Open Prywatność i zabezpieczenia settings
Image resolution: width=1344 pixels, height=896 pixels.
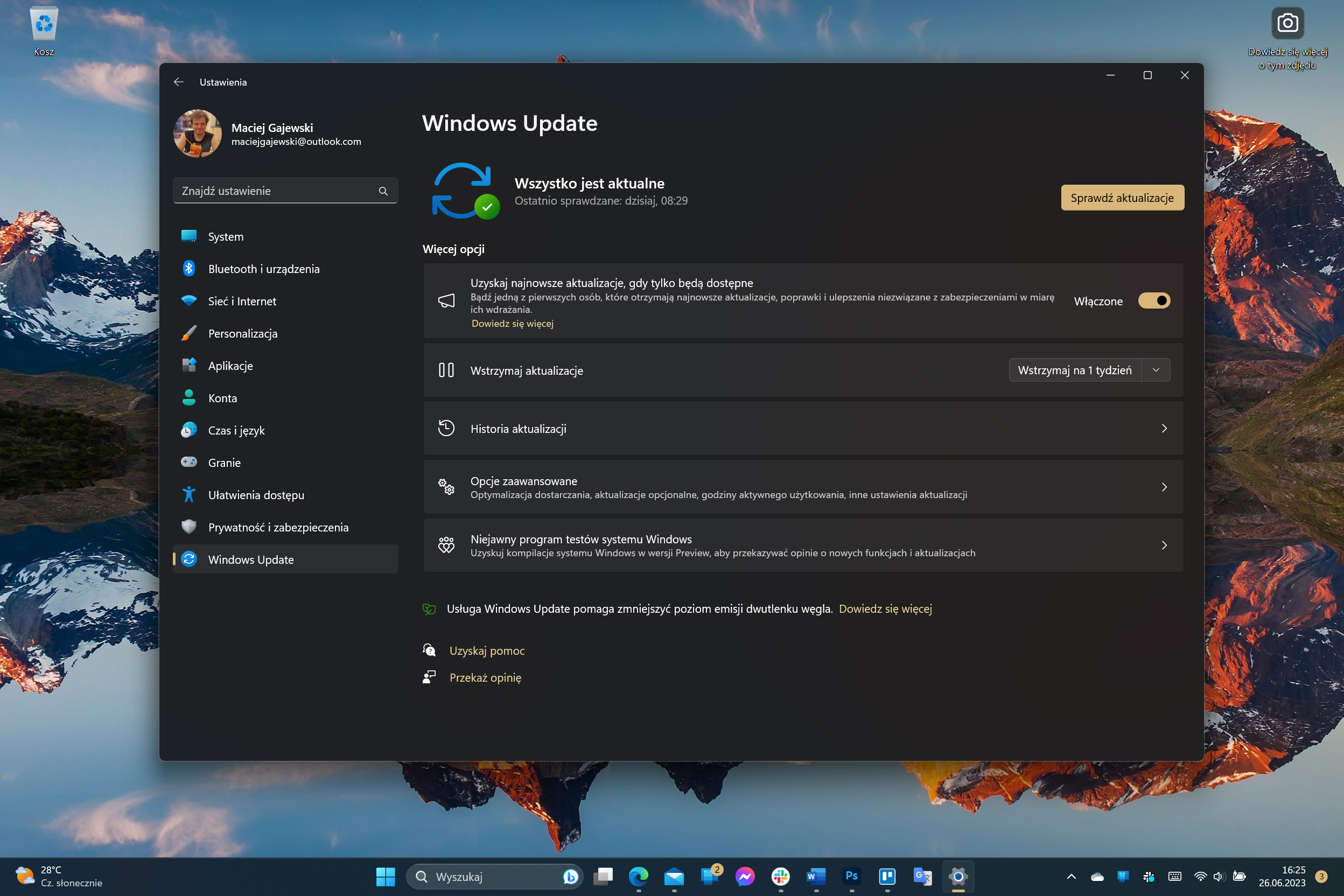(x=285, y=527)
